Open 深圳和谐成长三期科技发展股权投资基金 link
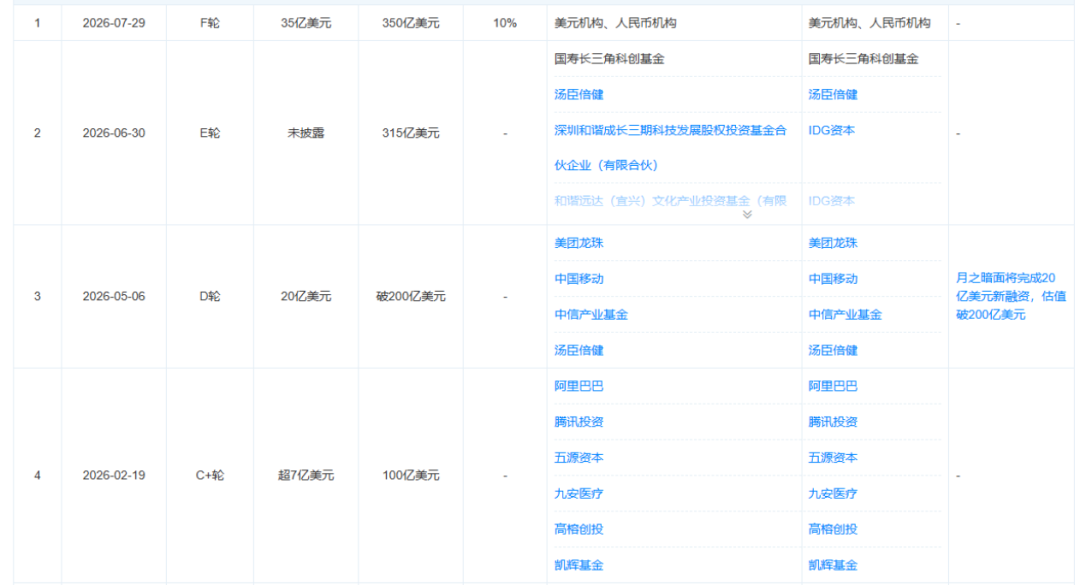 (670, 147)
